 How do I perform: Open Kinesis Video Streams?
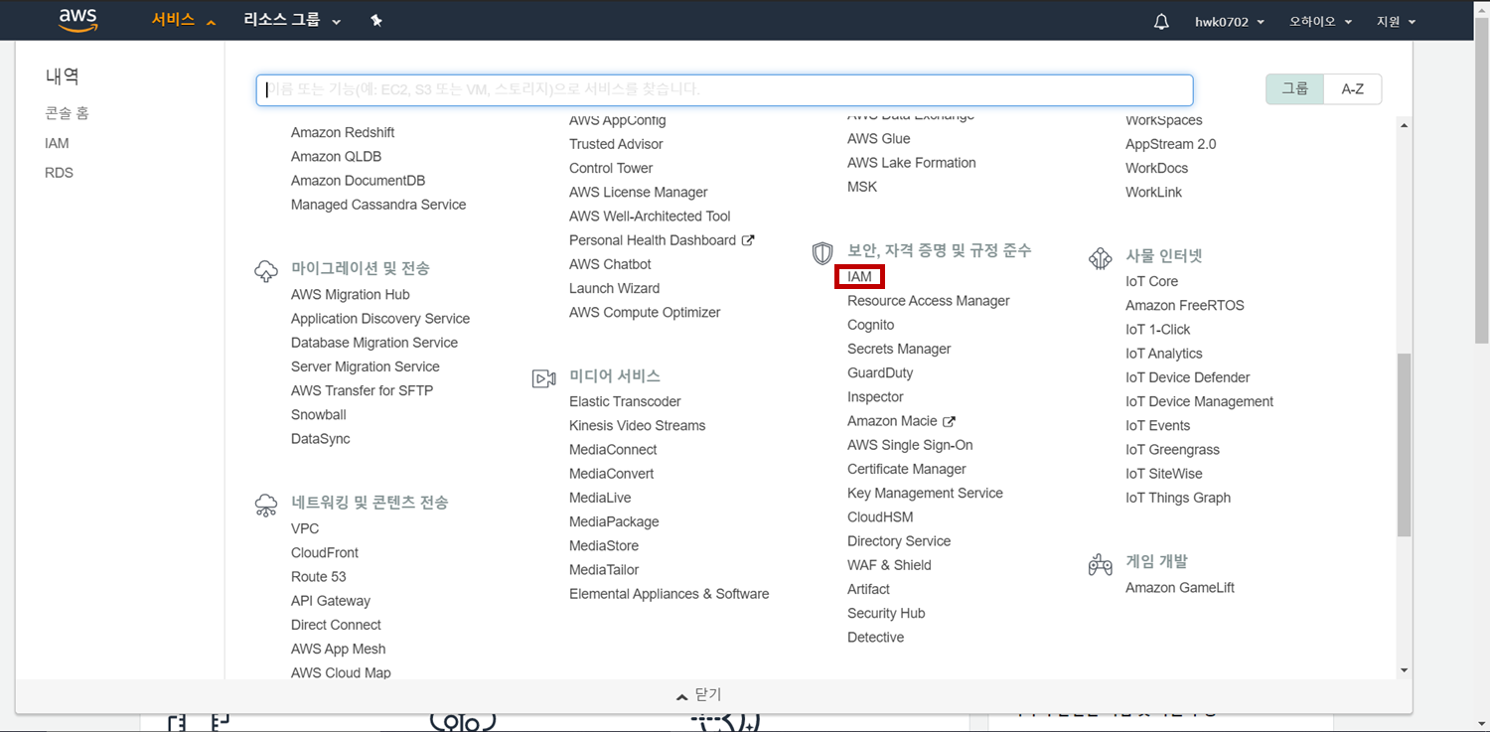pyautogui.click(x=637, y=425)
